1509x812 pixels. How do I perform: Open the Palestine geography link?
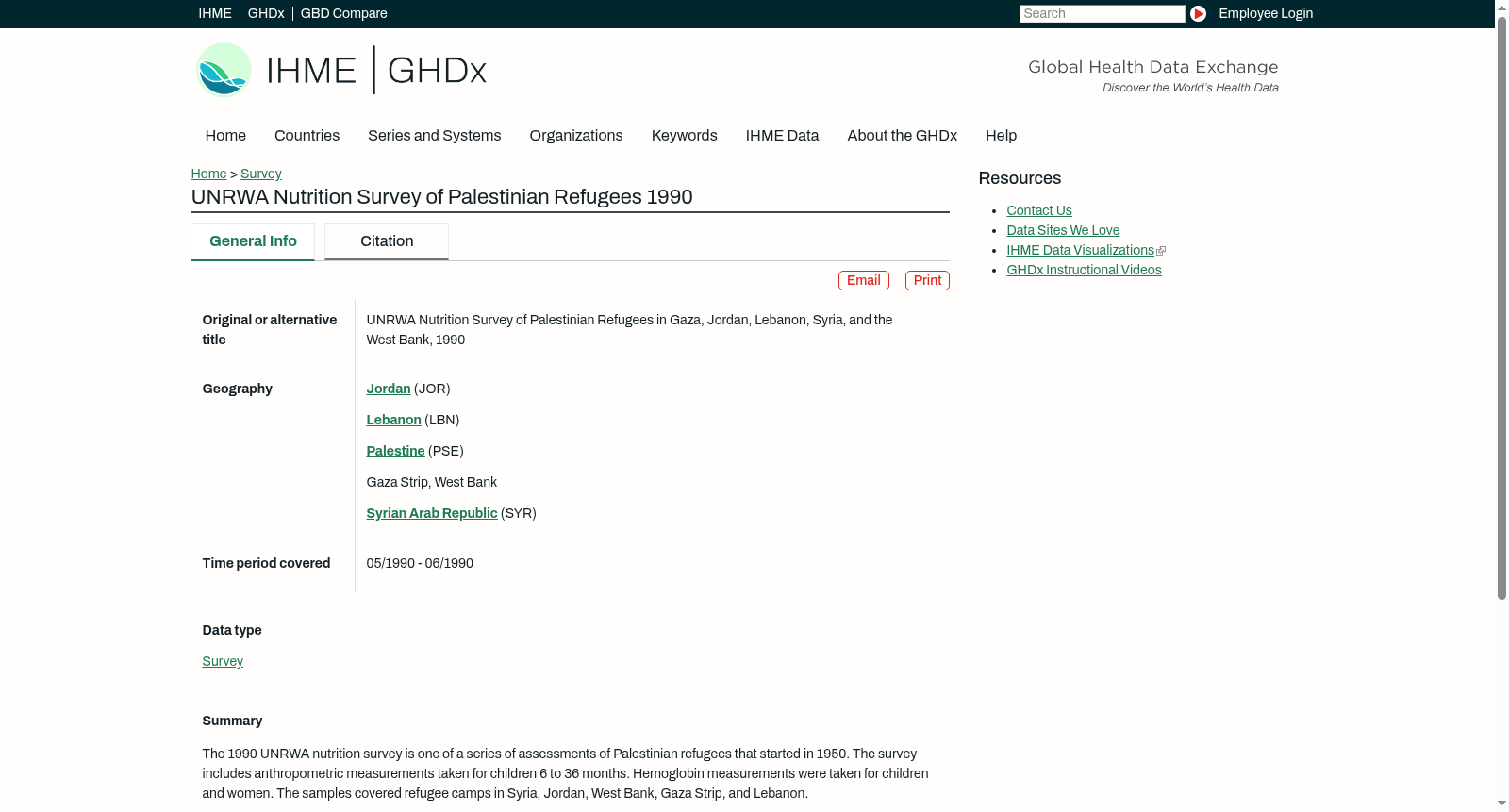tap(395, 451)
